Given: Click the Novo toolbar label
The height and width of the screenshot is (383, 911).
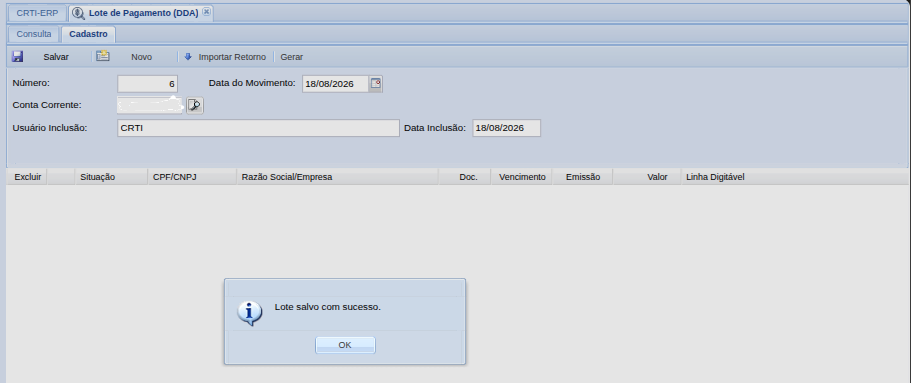Looking at the screenshot, I should (x=141, y=57).
